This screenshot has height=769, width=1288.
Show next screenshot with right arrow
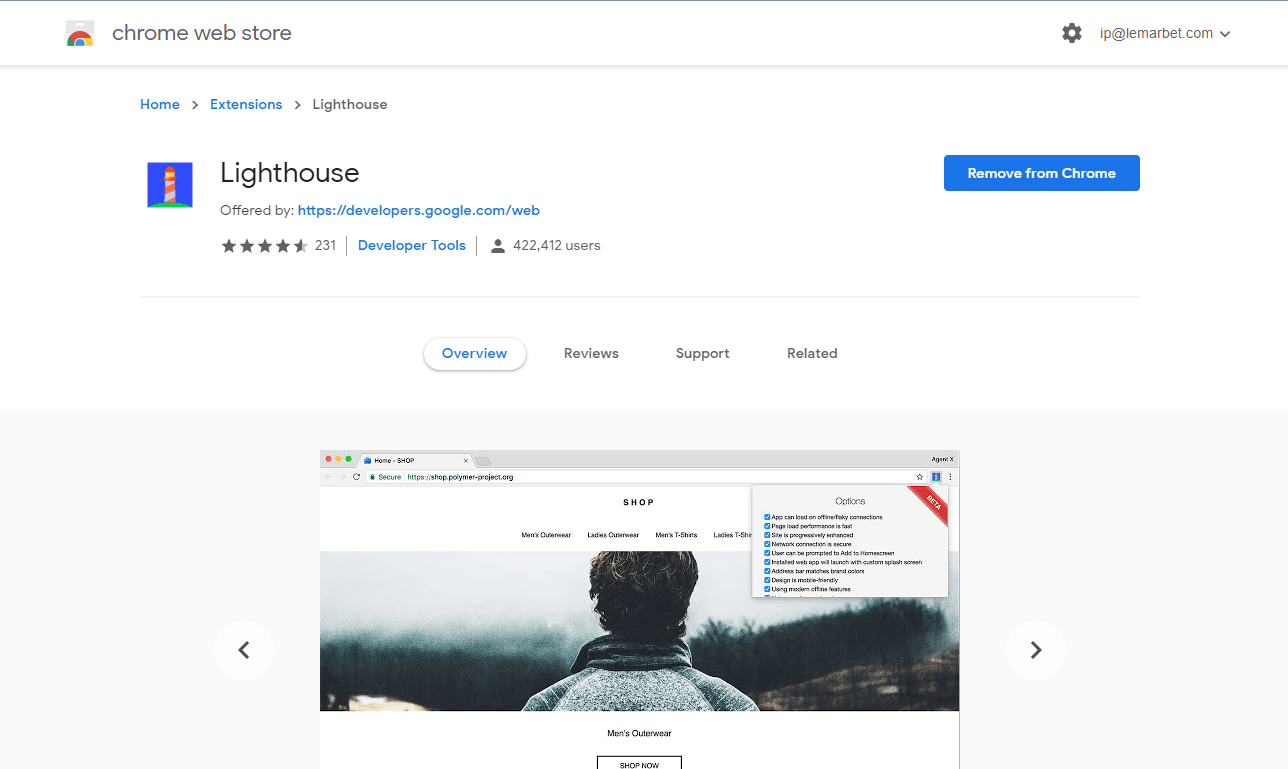point(1036,650)
